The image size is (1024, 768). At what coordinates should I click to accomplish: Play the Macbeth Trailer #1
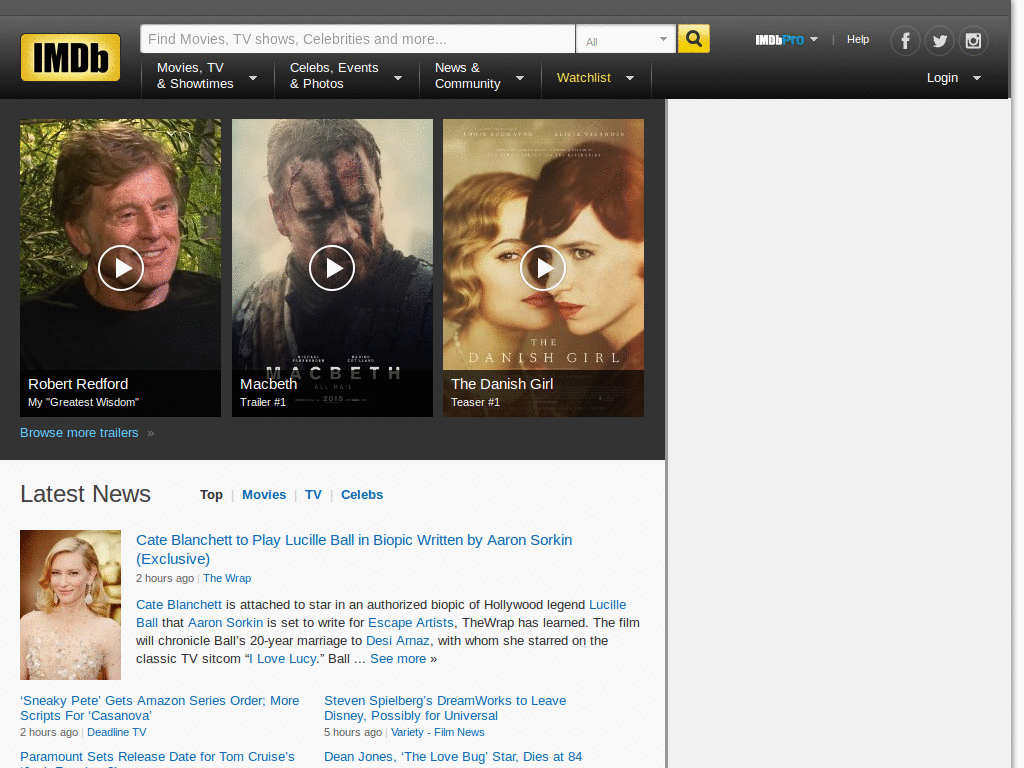[x=332, y=268]
